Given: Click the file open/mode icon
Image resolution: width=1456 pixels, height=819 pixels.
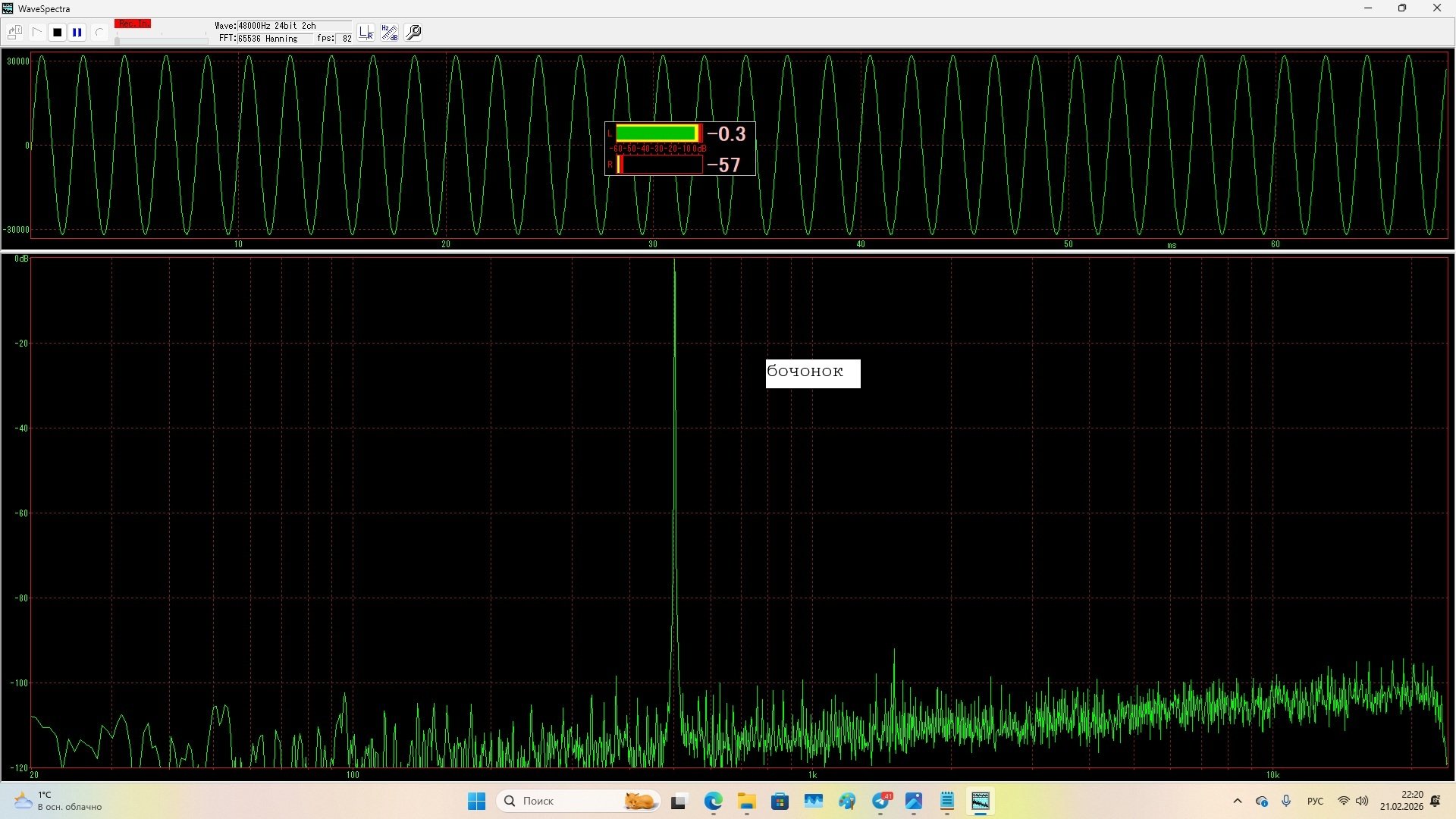Looking at the screenshot, I should (x=14, y=33).
